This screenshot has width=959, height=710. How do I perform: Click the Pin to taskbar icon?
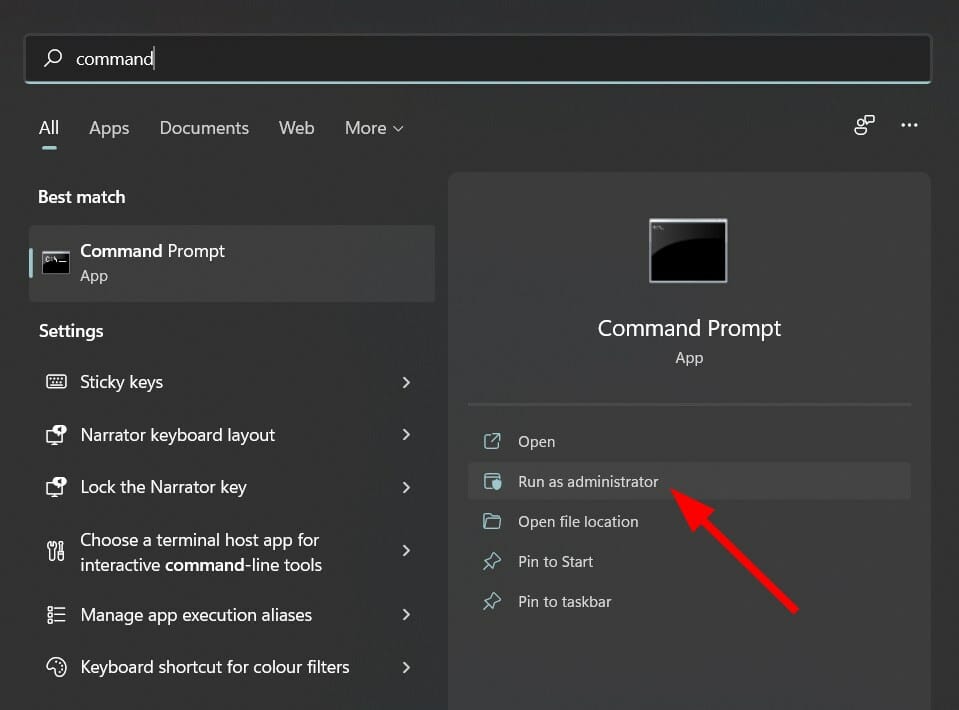(x=492, y=601)
